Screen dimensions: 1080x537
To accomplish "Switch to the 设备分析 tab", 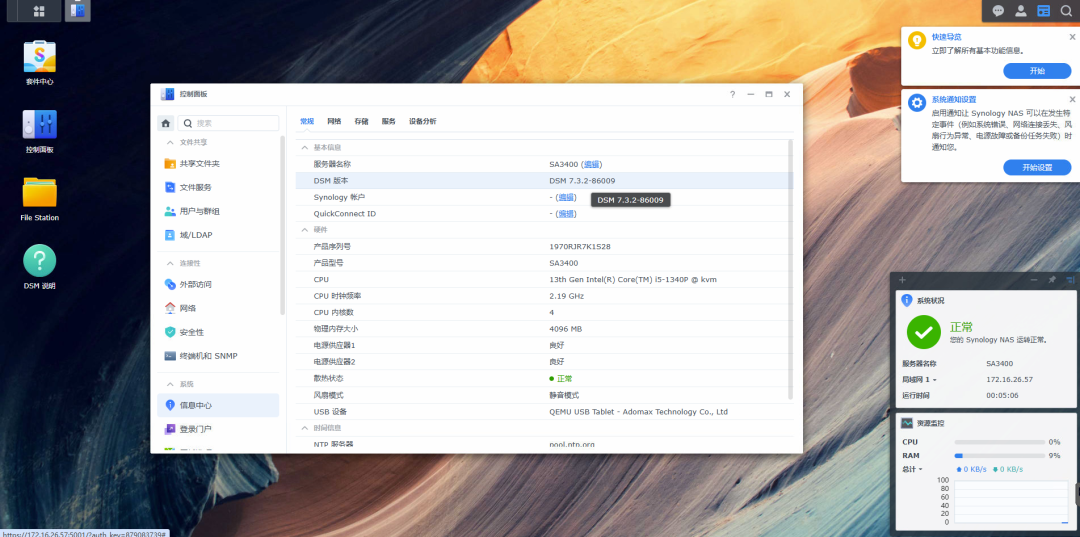I will point(422,121).
